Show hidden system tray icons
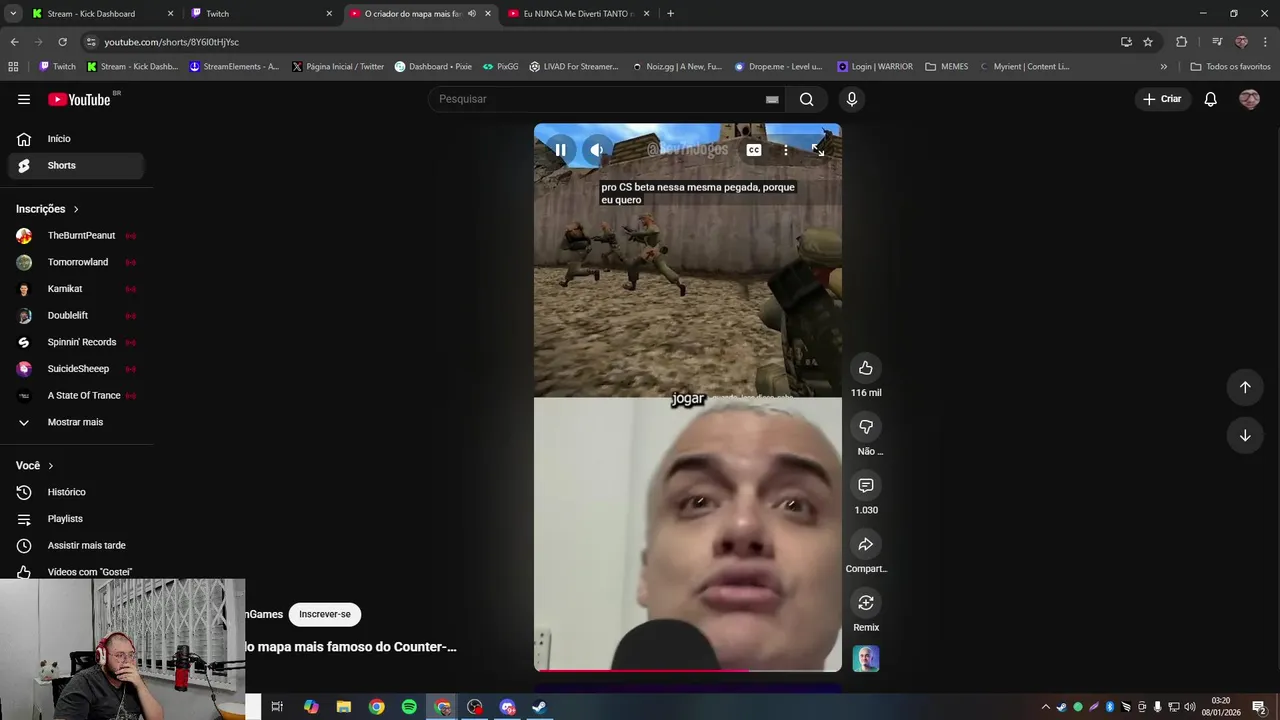 point(1046,707)
